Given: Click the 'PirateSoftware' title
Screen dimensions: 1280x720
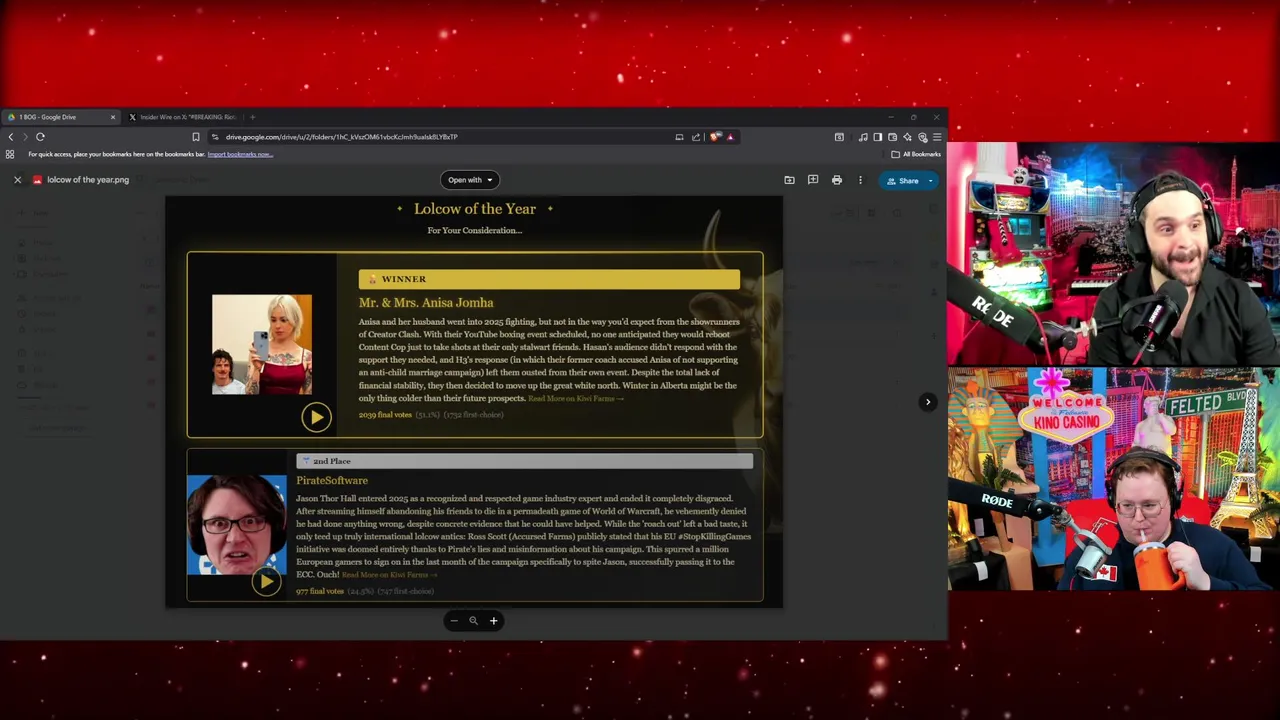Looking at the screenshot, I should pos(332,481).
